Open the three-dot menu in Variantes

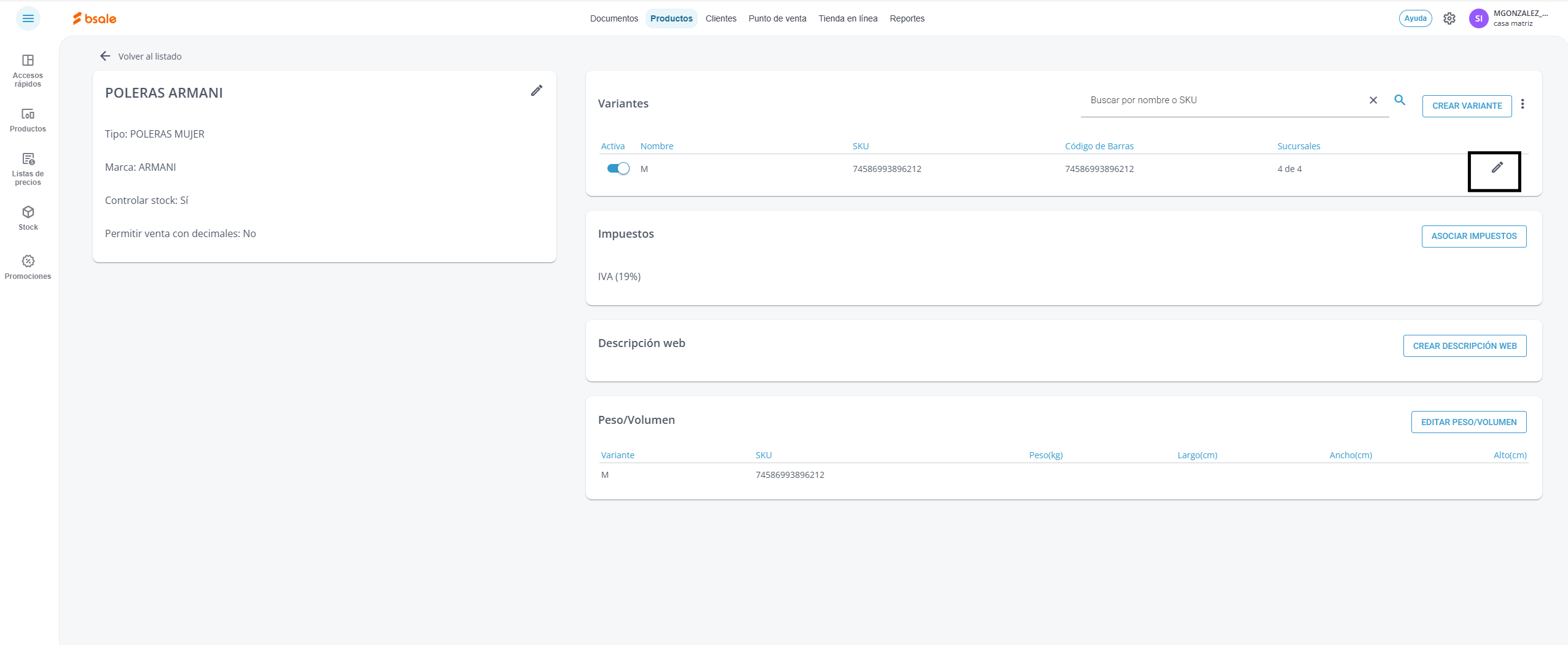(1523, 104)
